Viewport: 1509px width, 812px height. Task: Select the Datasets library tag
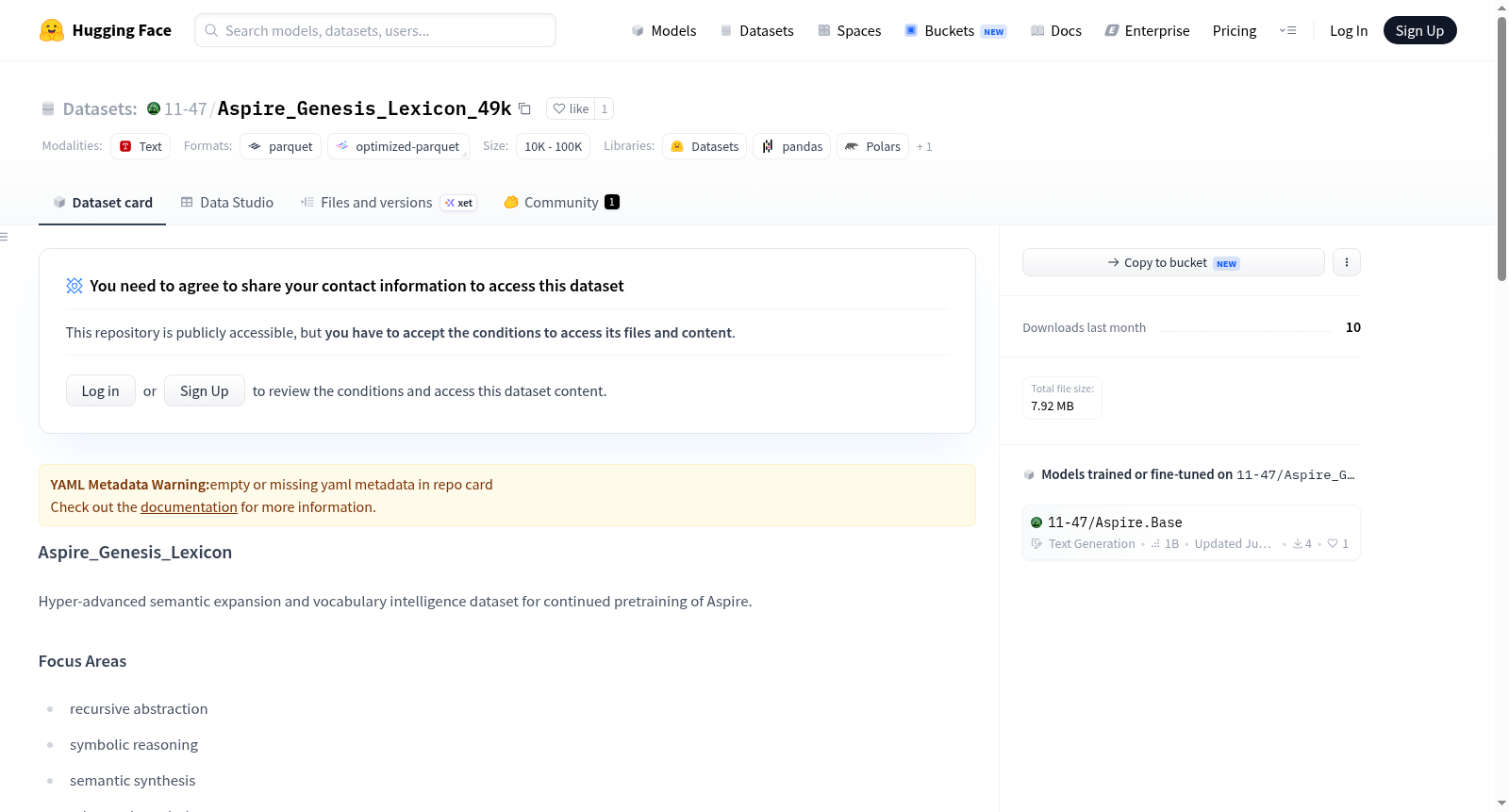pyautogui.click(x=705, y=146)
